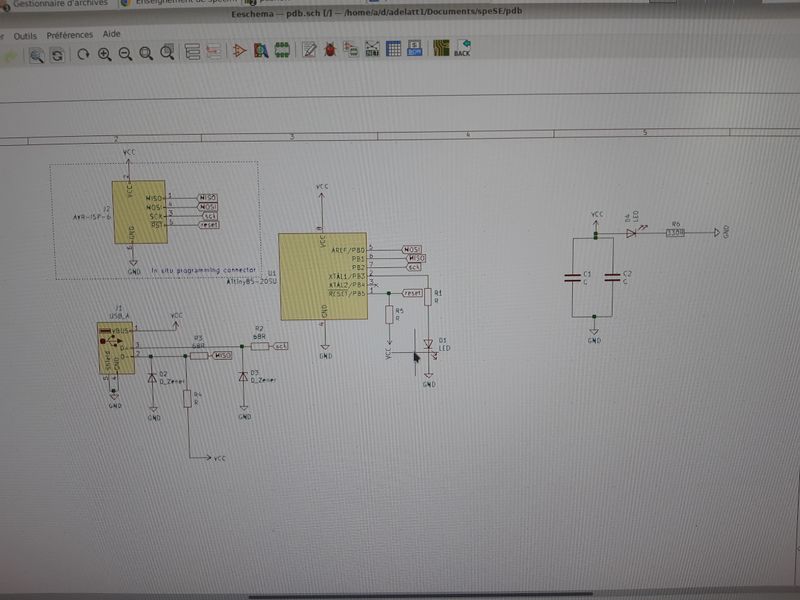
Task: Generate the netlist
Action: tap(351, 49)
